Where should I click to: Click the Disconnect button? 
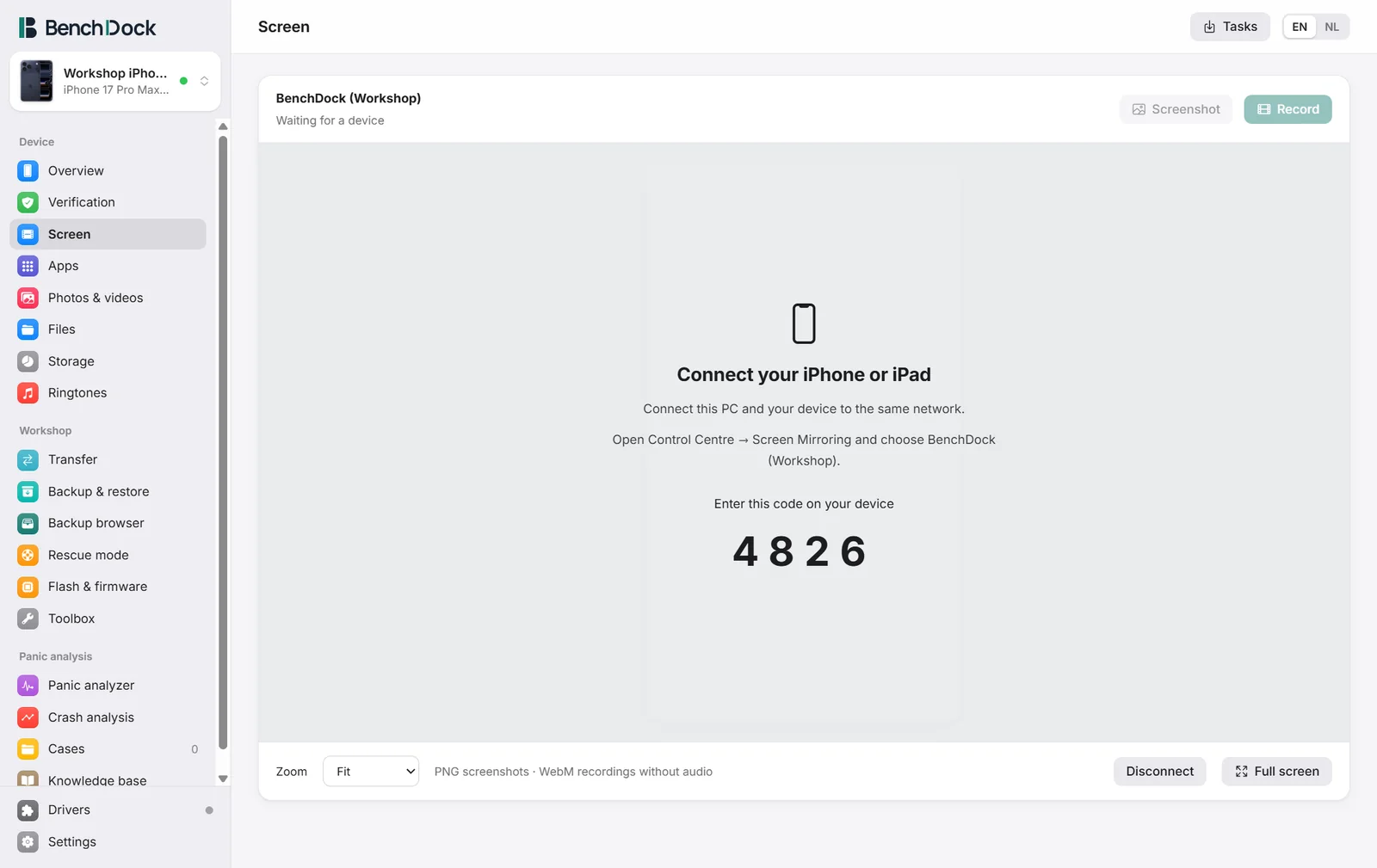1159,772
